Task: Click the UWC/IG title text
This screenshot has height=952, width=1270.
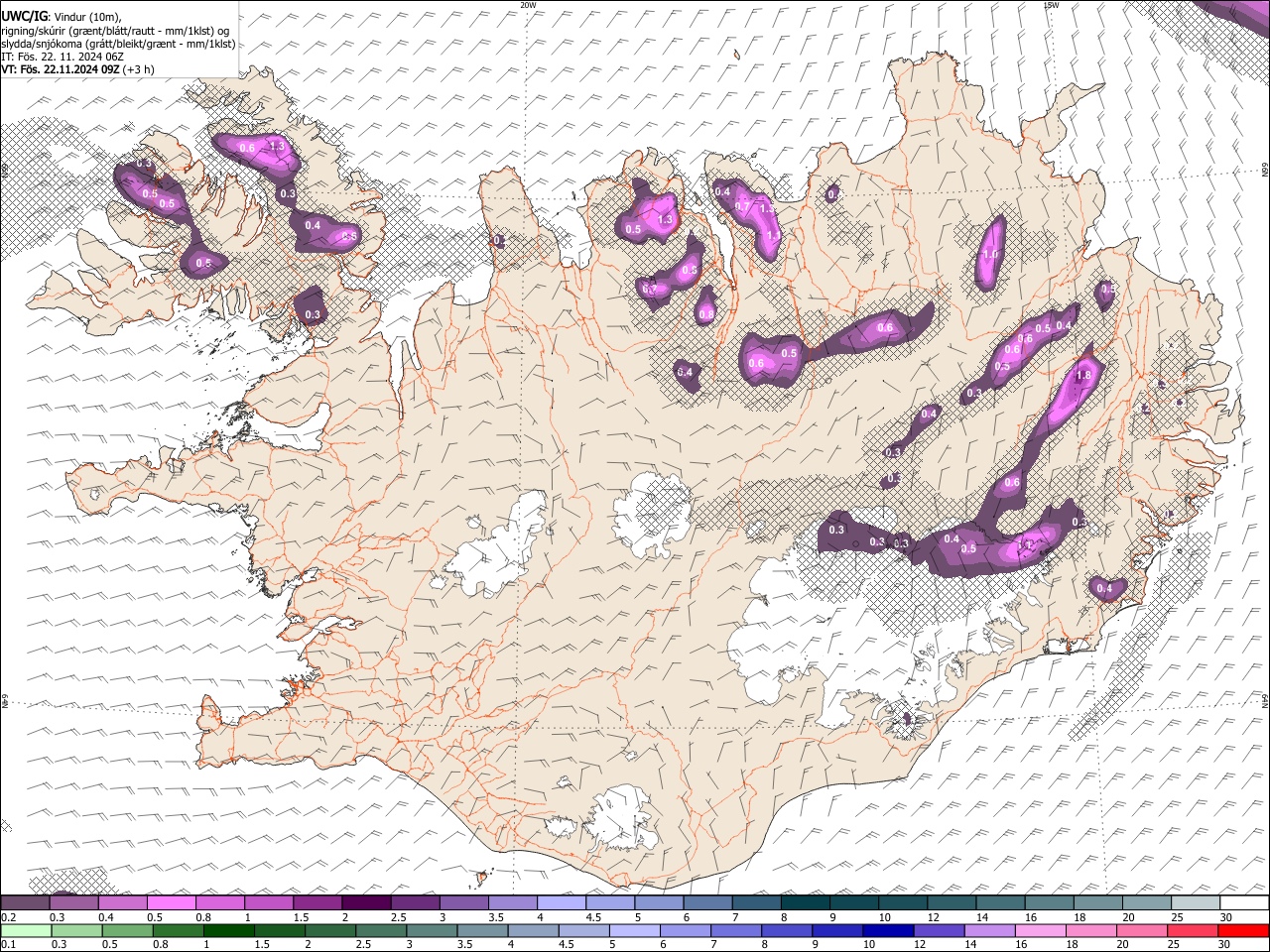Action: [x=23, y=16]
